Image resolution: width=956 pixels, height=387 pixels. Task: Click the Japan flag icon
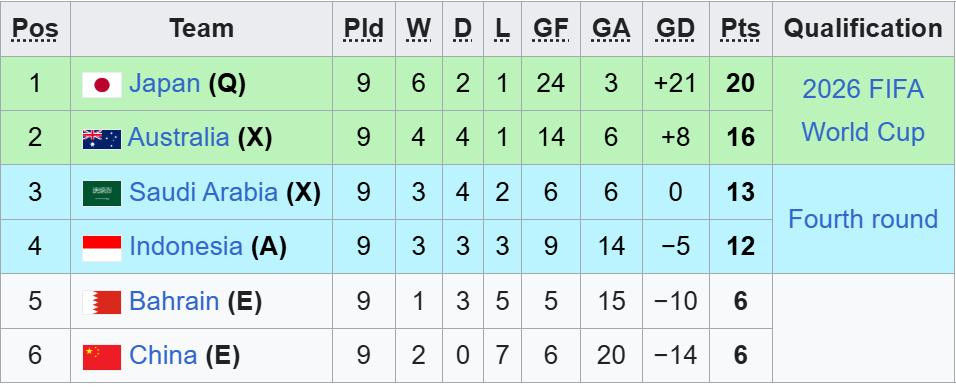(x=102, y=84)
